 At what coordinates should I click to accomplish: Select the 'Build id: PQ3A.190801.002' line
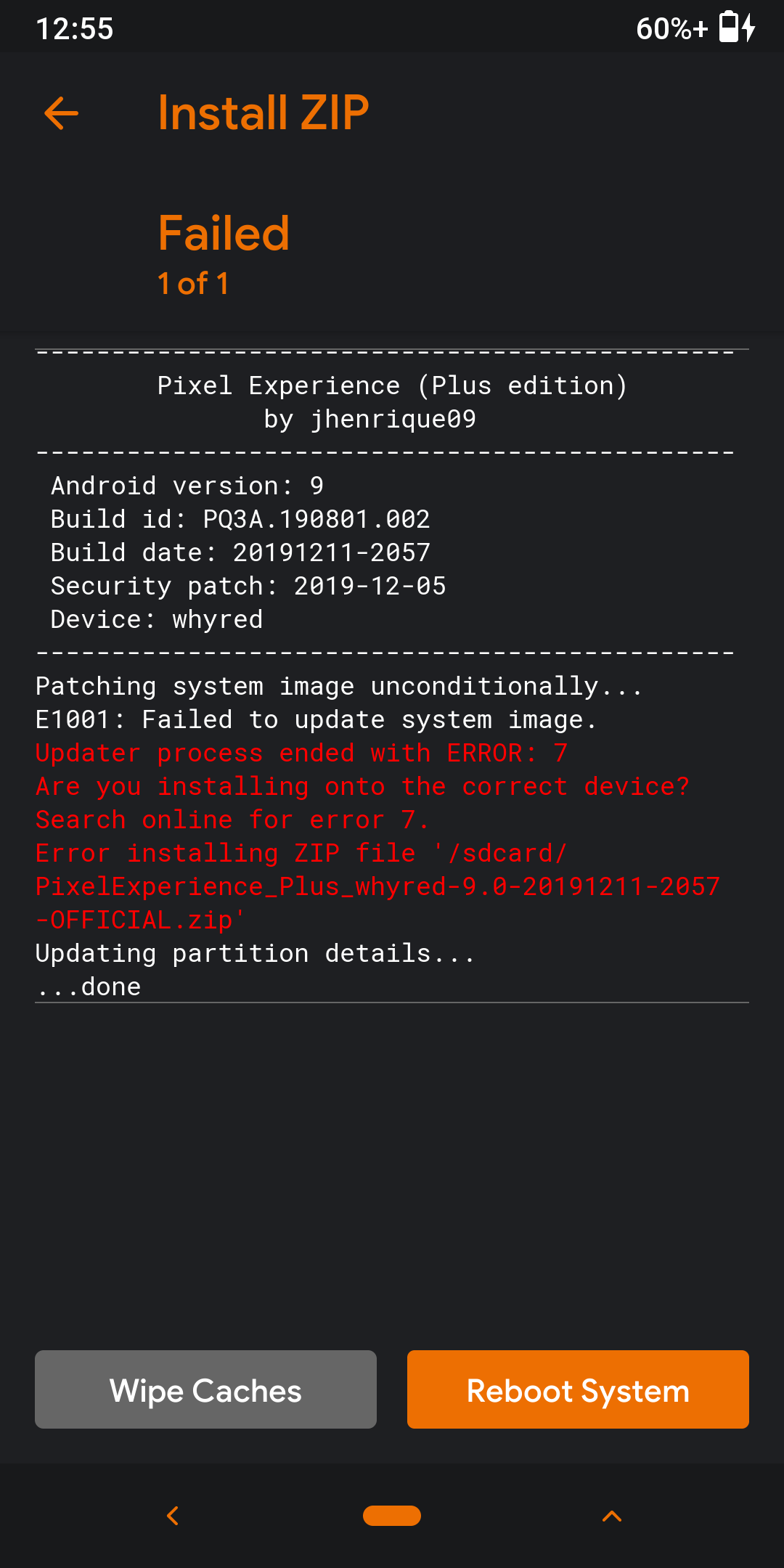click(240, 519)
